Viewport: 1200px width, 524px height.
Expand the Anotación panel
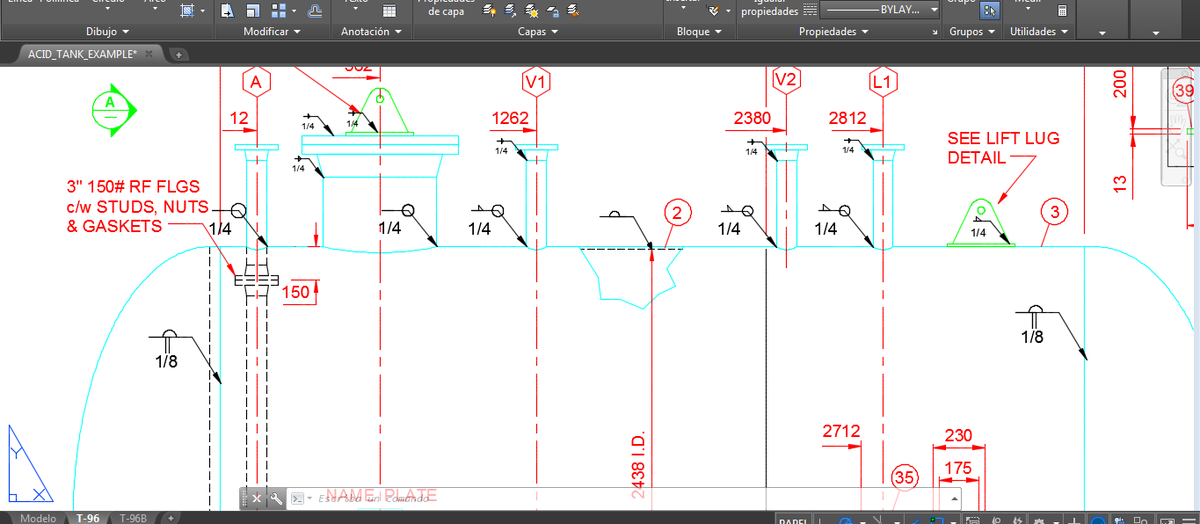(371, 32)
